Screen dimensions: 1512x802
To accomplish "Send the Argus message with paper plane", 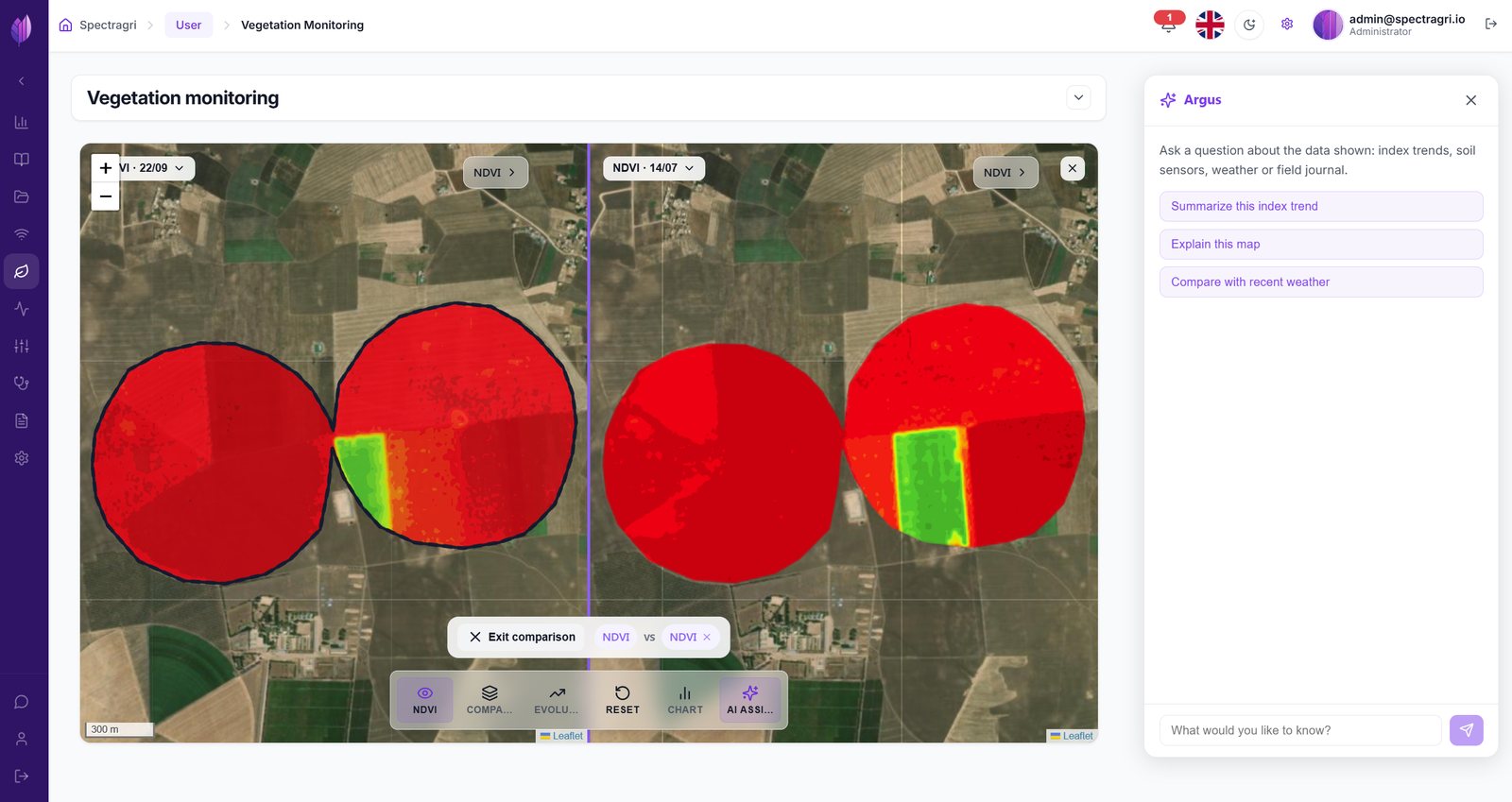I will 1467,730.
